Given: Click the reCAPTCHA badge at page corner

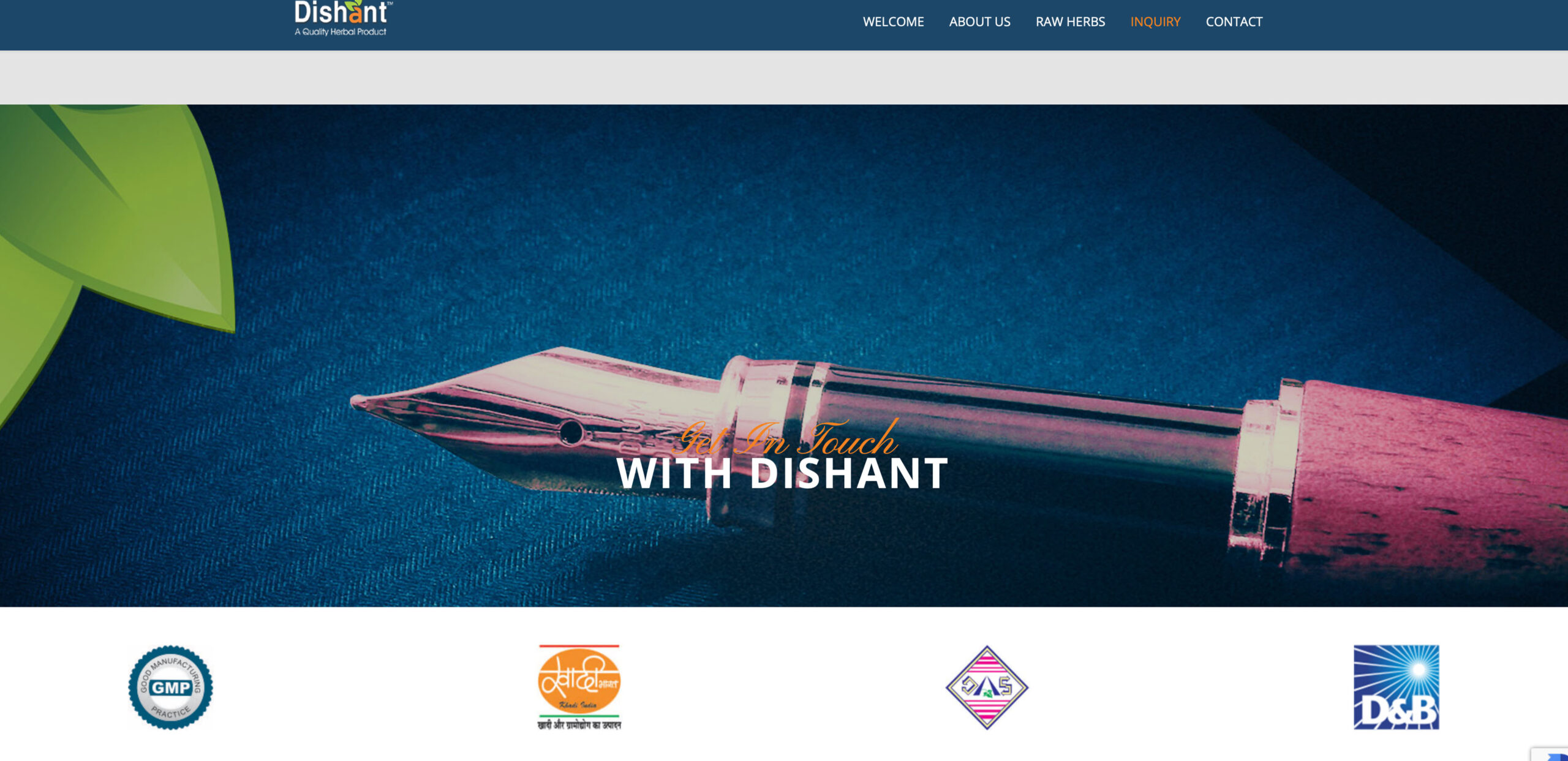Looking at the screenshot, I should 1550,754.
